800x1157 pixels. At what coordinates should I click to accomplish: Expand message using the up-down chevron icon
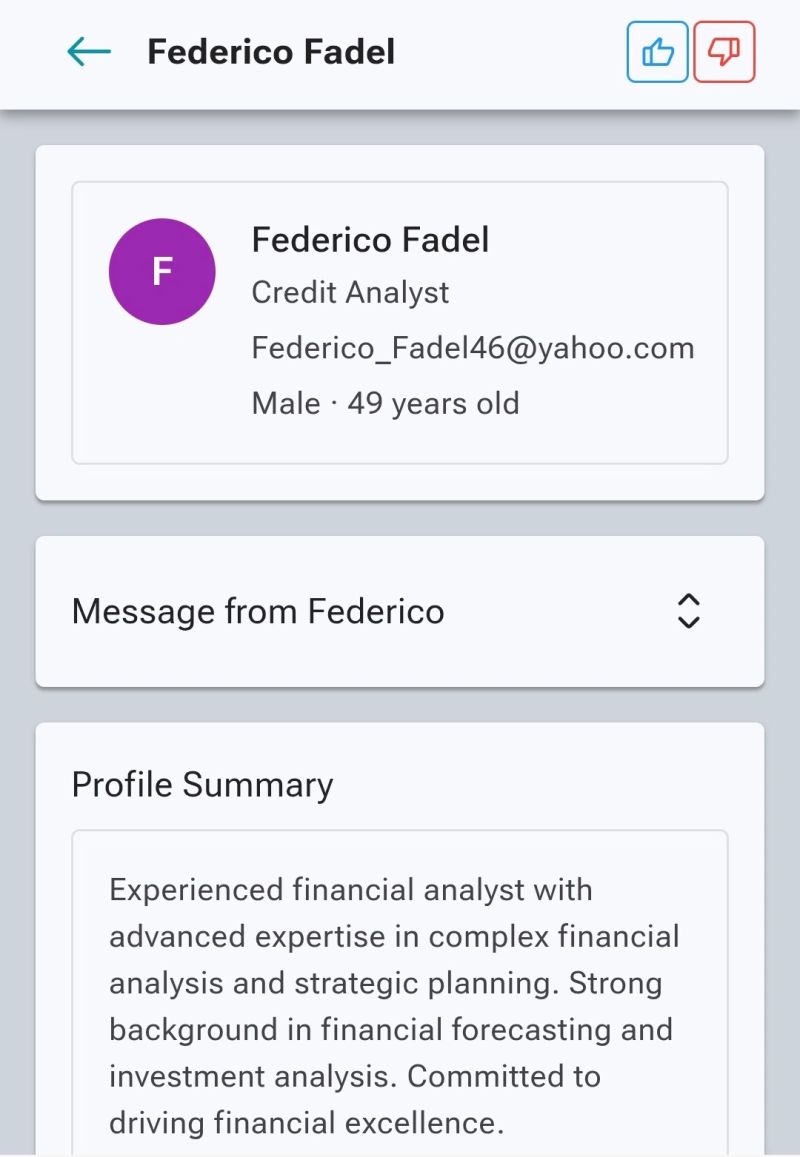[688, 611]
